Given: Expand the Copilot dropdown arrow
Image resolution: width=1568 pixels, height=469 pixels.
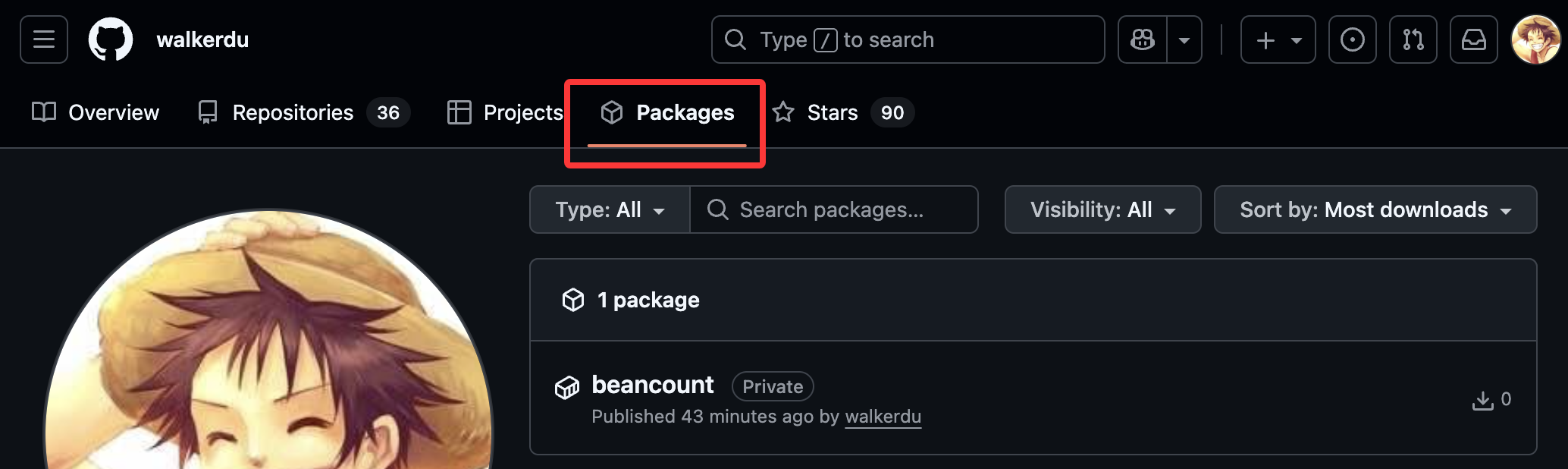Looking at the screenshot, I should pos(1184,39).
